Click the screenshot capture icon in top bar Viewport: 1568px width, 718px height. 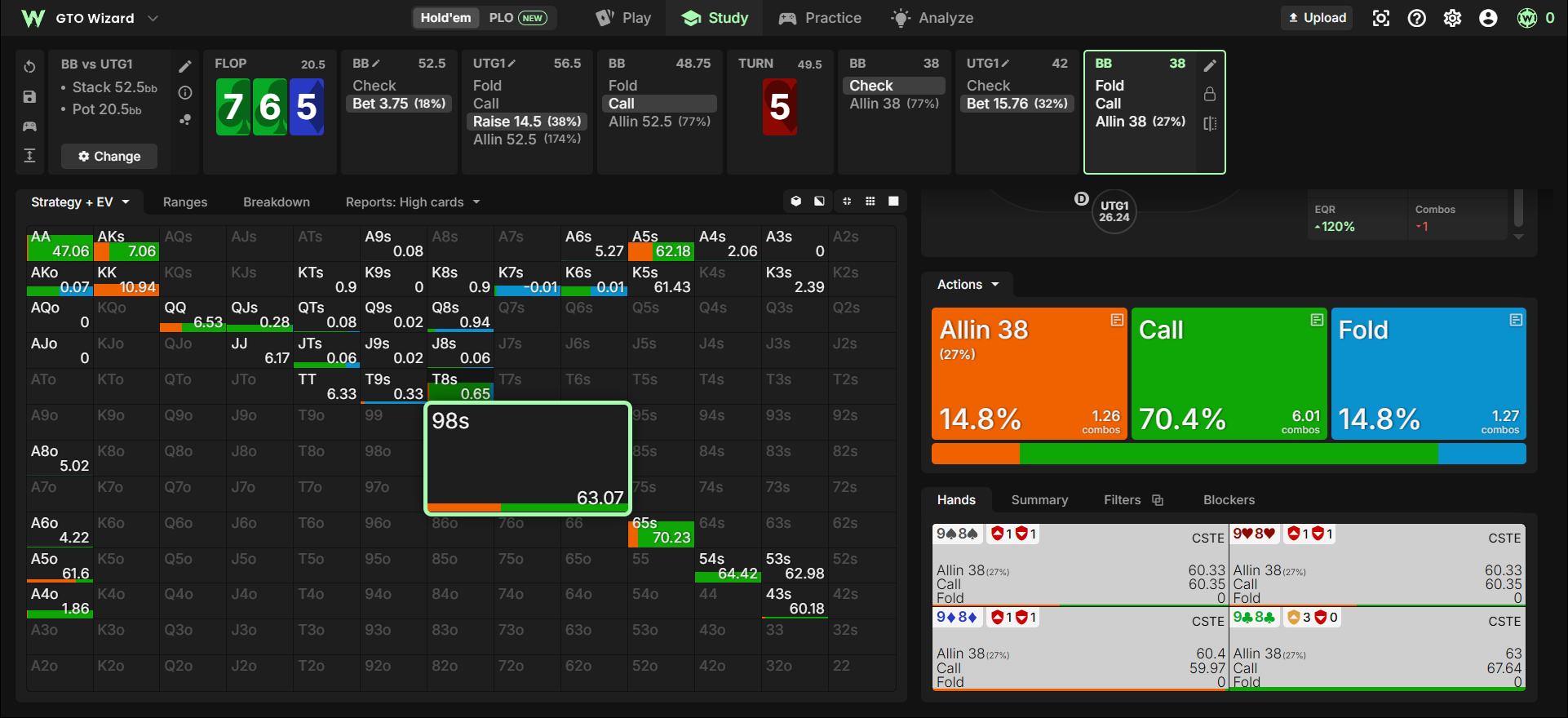(x=1381, y=18)
